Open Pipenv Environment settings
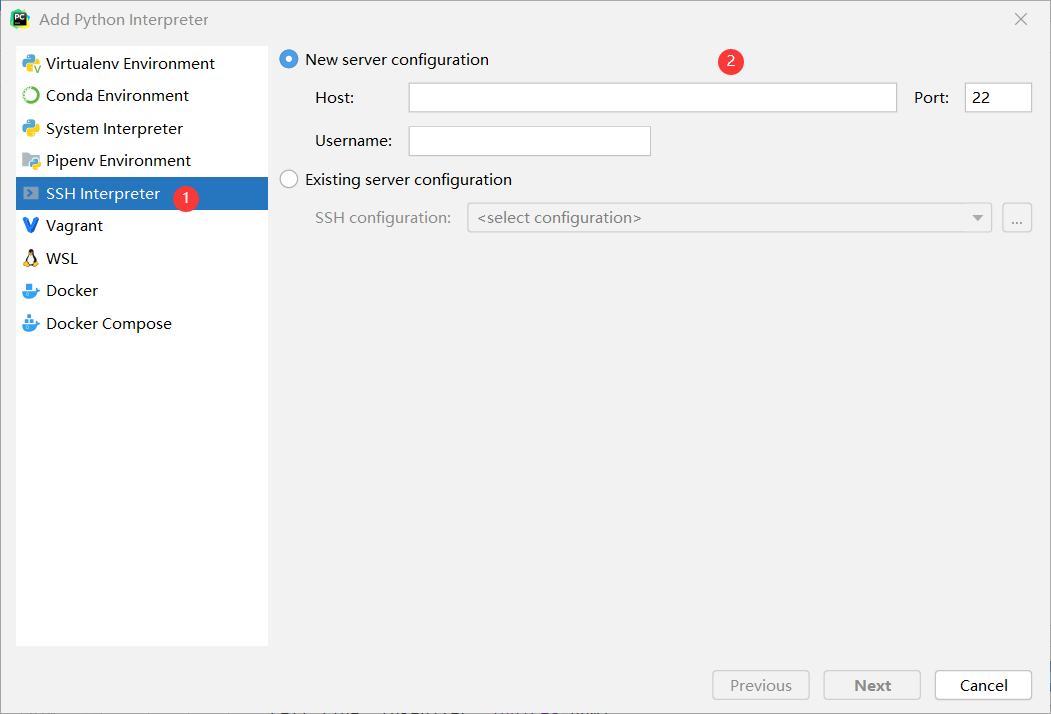The height and width of the screenshot is (714, 1051). click(x=142, y=161)
